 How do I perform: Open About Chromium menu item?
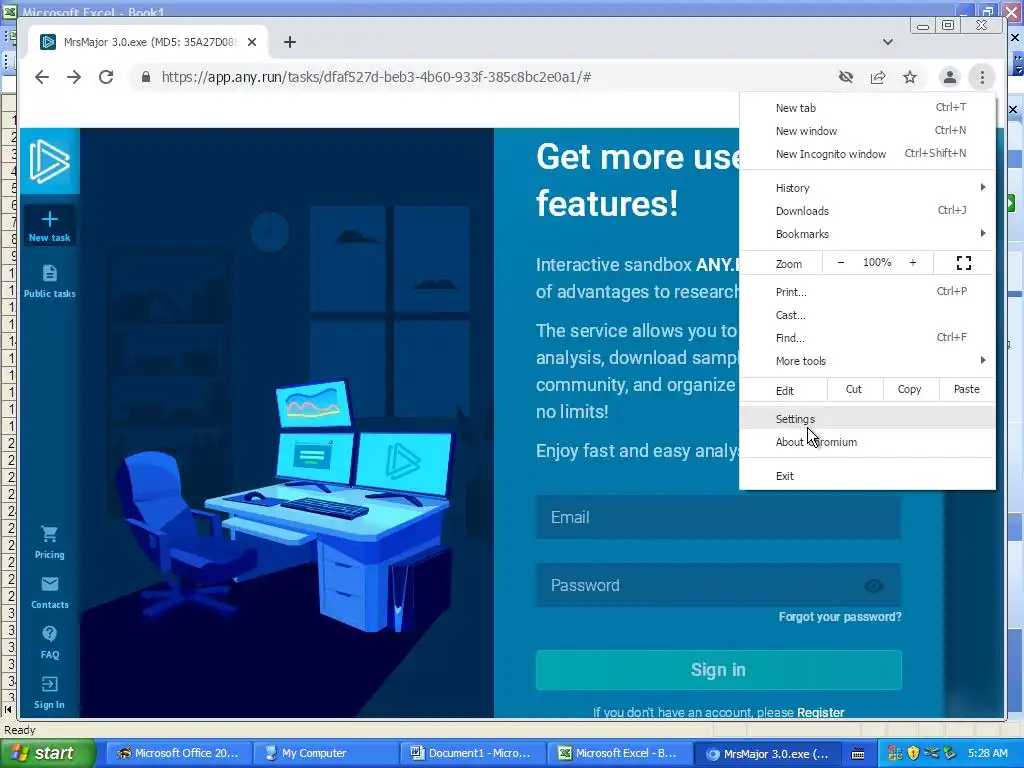pos(867,442)
